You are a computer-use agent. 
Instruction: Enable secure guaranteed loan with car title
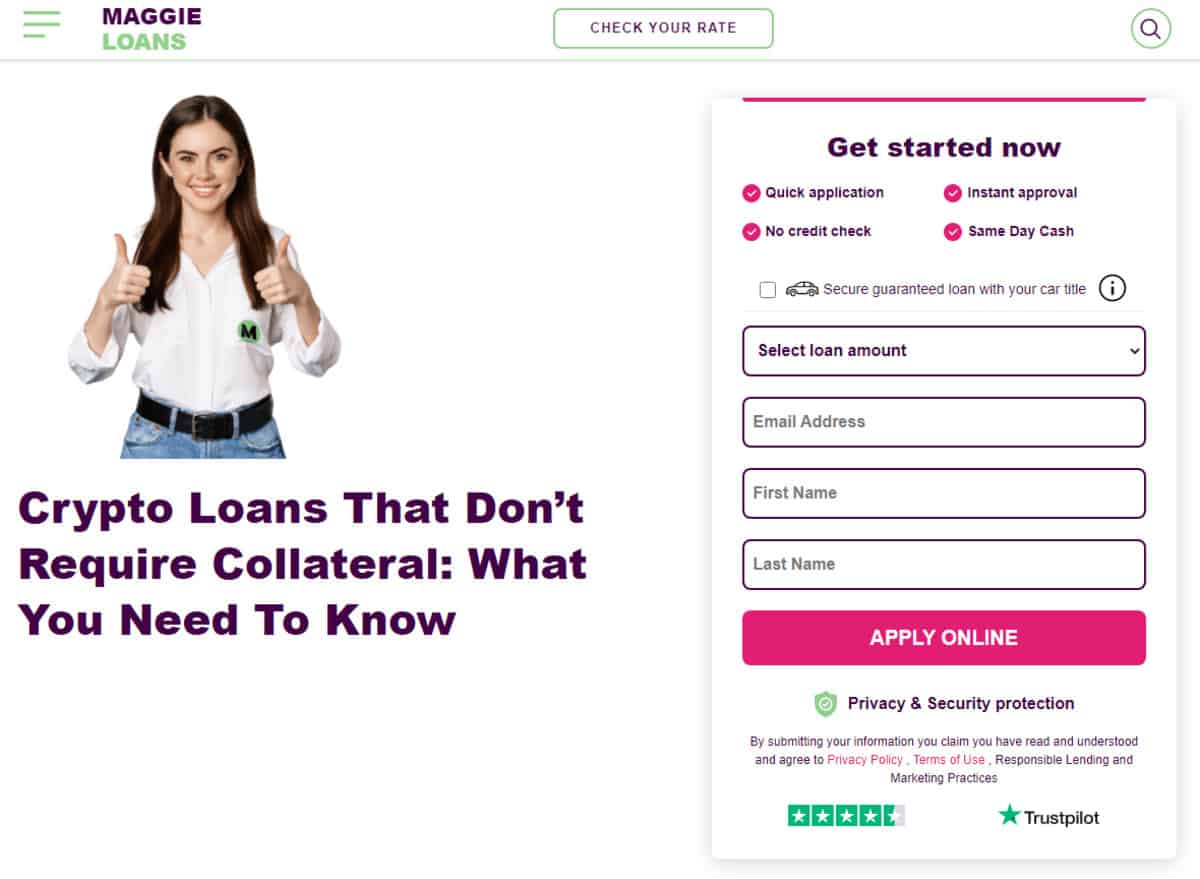(x=767, y=290)
